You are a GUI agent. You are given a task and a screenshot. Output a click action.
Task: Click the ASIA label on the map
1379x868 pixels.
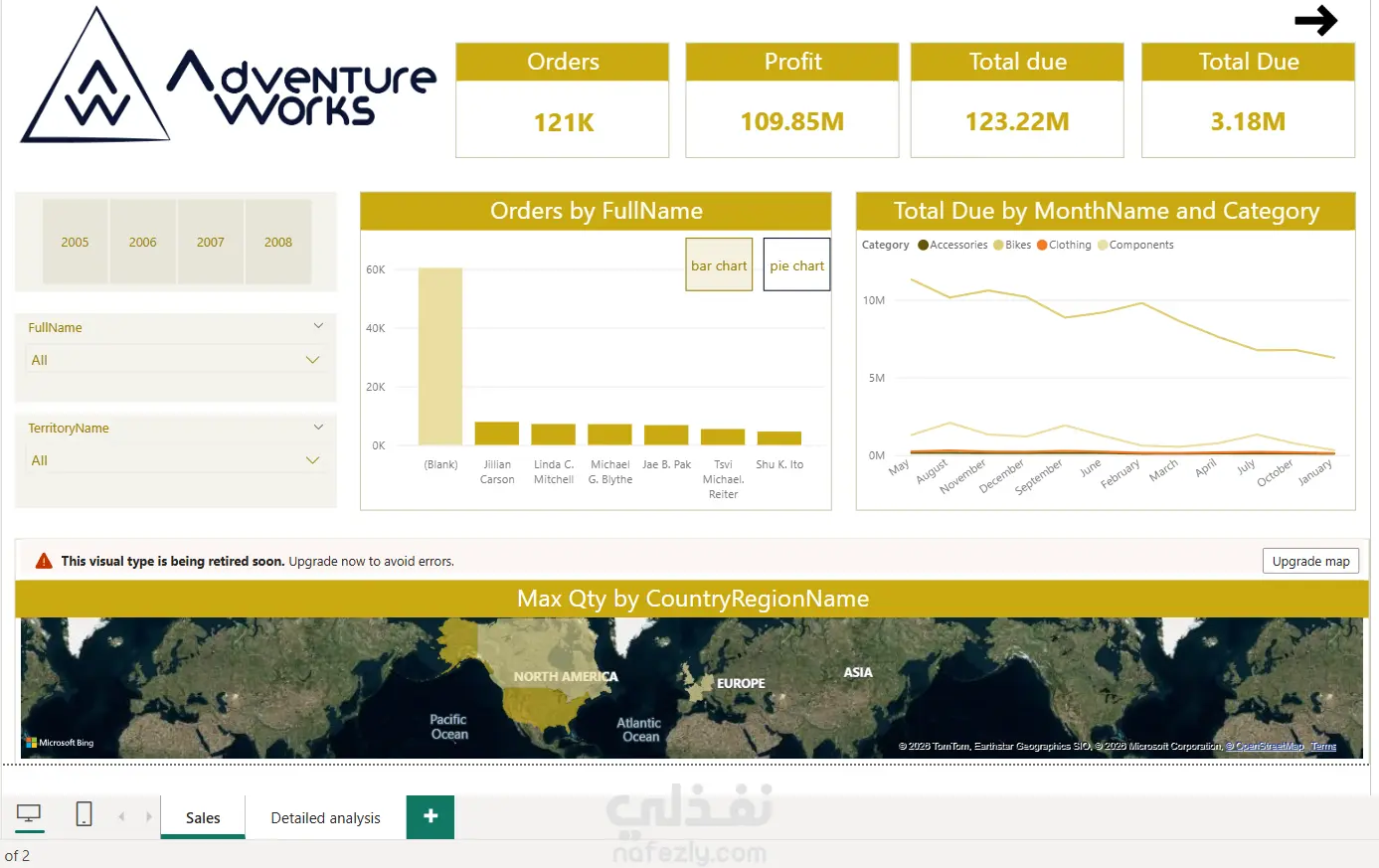click(x=858, y=672)
